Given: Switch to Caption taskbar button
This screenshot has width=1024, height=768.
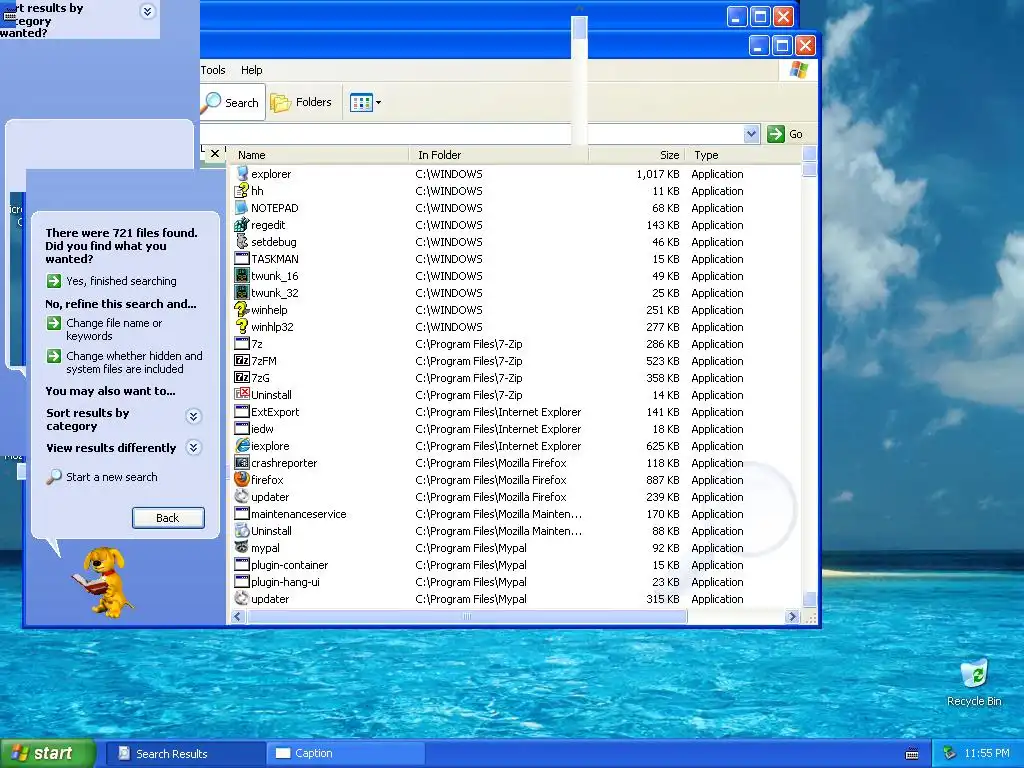Looking at the screenshot, I should pos(345,754).
